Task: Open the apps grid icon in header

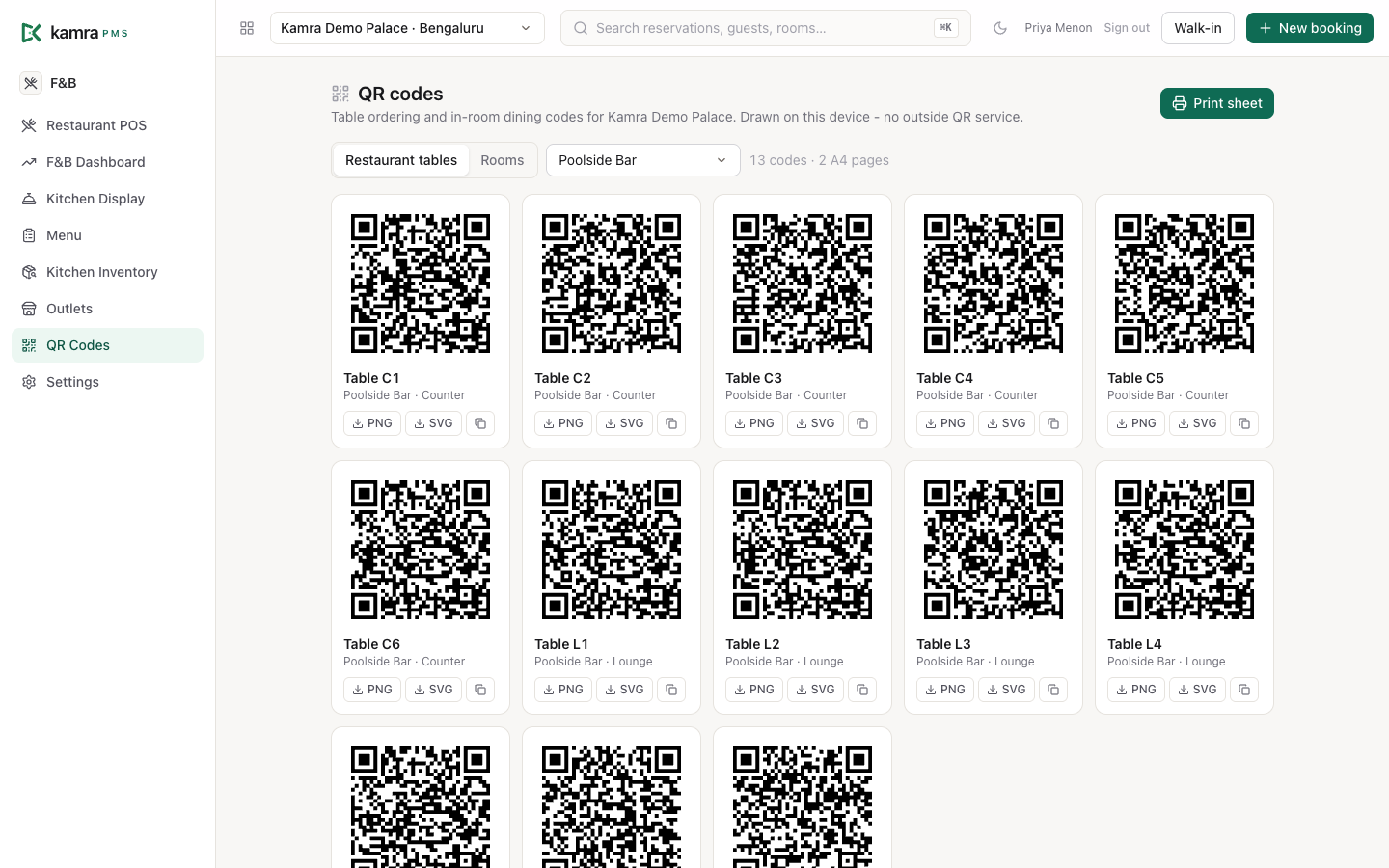Action: (247, 28)
